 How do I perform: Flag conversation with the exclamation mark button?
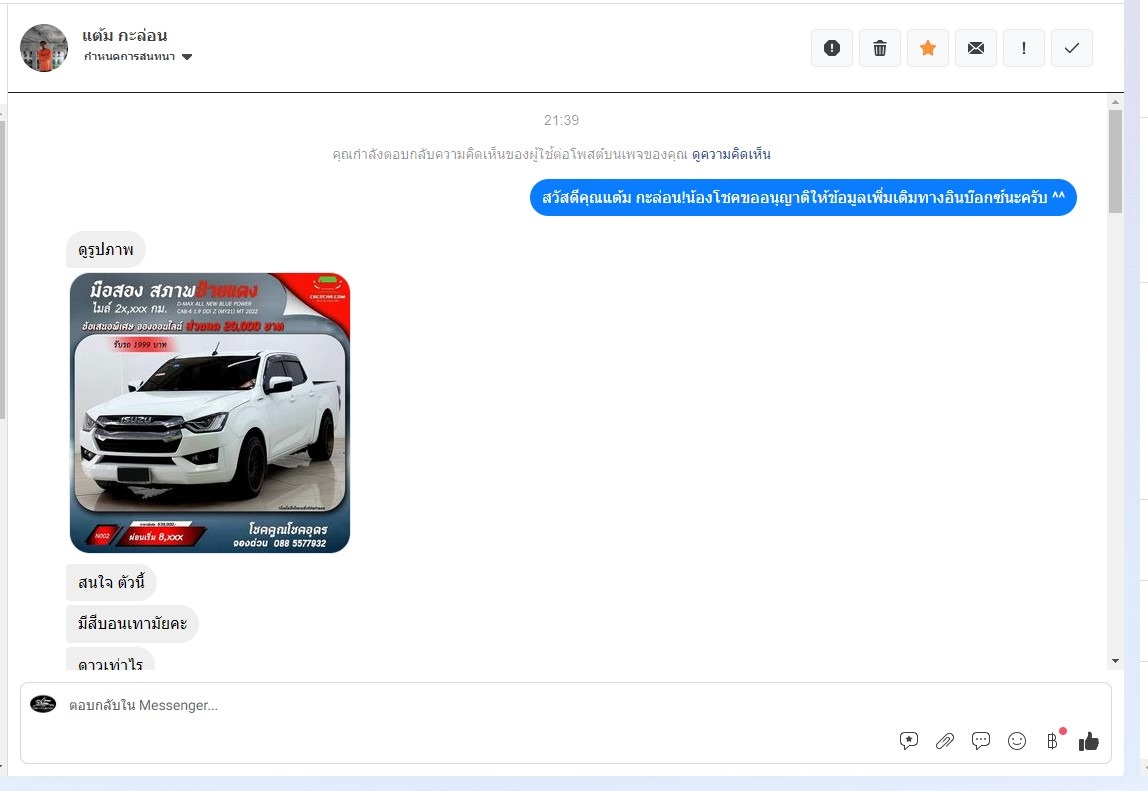tap(1024, 48)
